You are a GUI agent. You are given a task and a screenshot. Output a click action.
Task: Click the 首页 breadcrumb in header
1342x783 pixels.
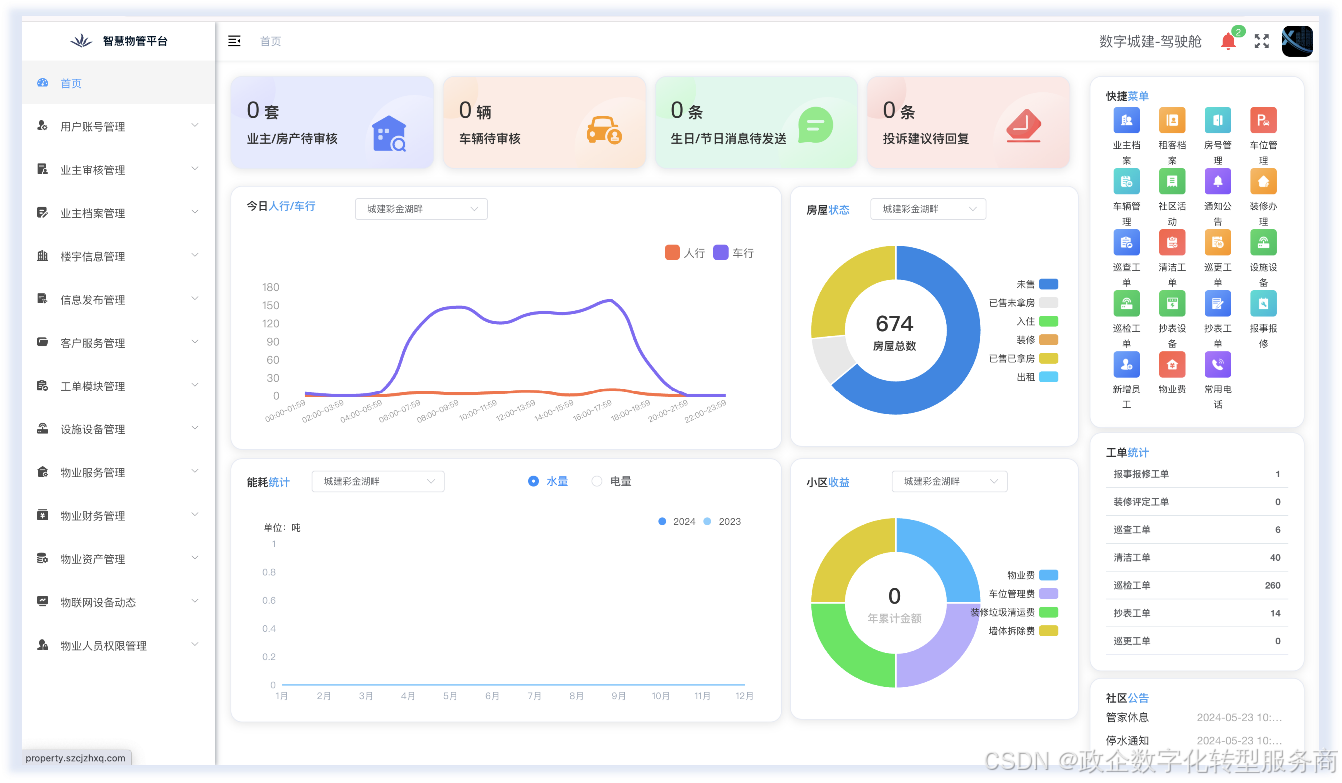pyautogui.click(x=270, y=41)
